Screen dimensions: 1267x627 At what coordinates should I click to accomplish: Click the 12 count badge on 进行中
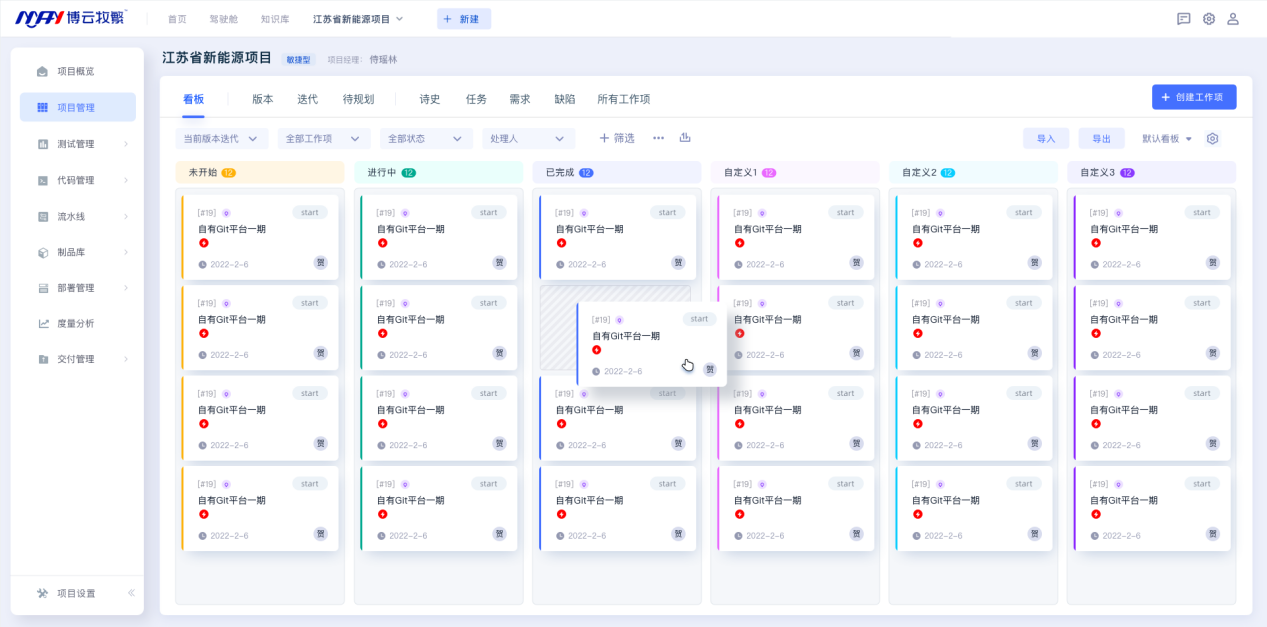click(408, 173)
